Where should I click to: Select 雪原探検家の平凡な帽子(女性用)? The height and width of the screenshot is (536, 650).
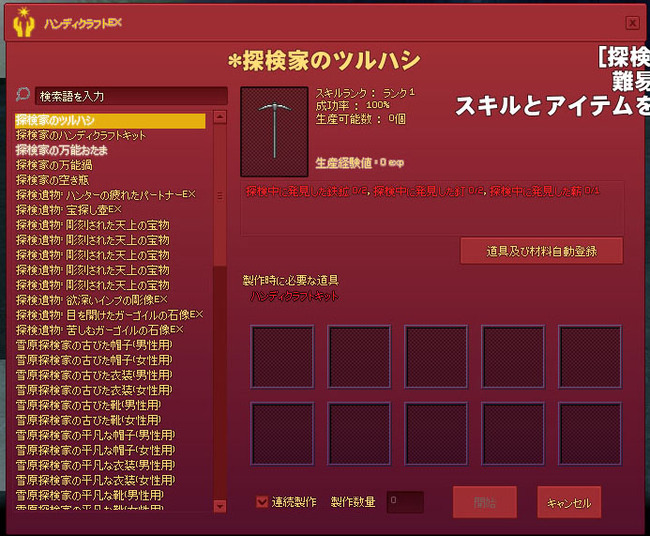[95, 450]
